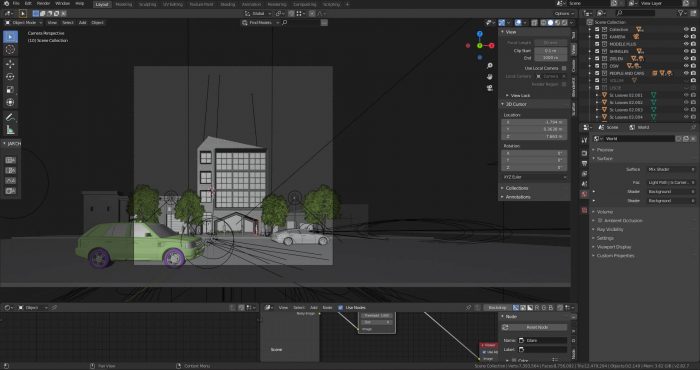700x370 pixels.
Task: Open the Surface Mix Shader dropdown
Action: 671,170
